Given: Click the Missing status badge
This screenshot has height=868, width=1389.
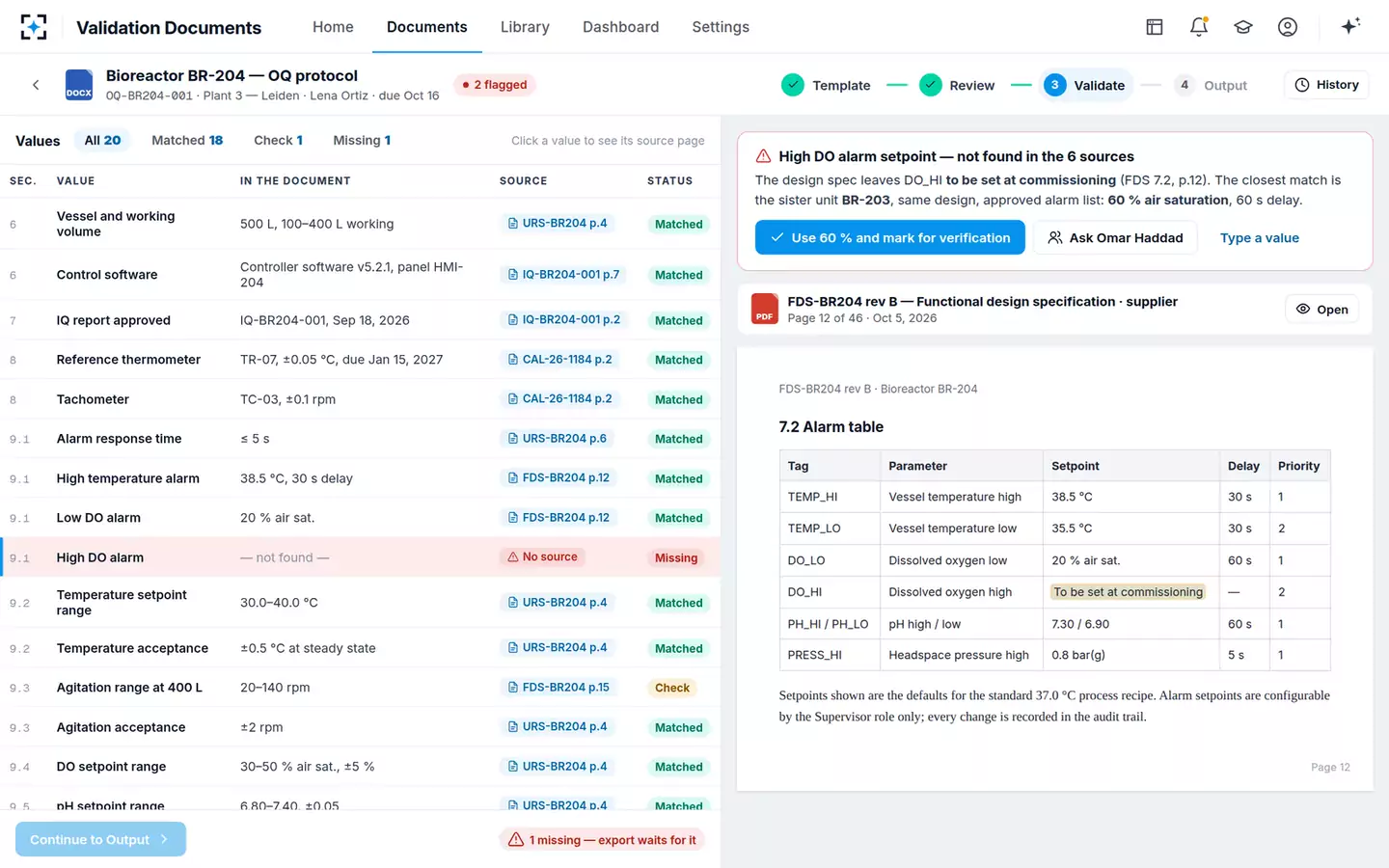Looking at the screenshot, I should (676, 557).
